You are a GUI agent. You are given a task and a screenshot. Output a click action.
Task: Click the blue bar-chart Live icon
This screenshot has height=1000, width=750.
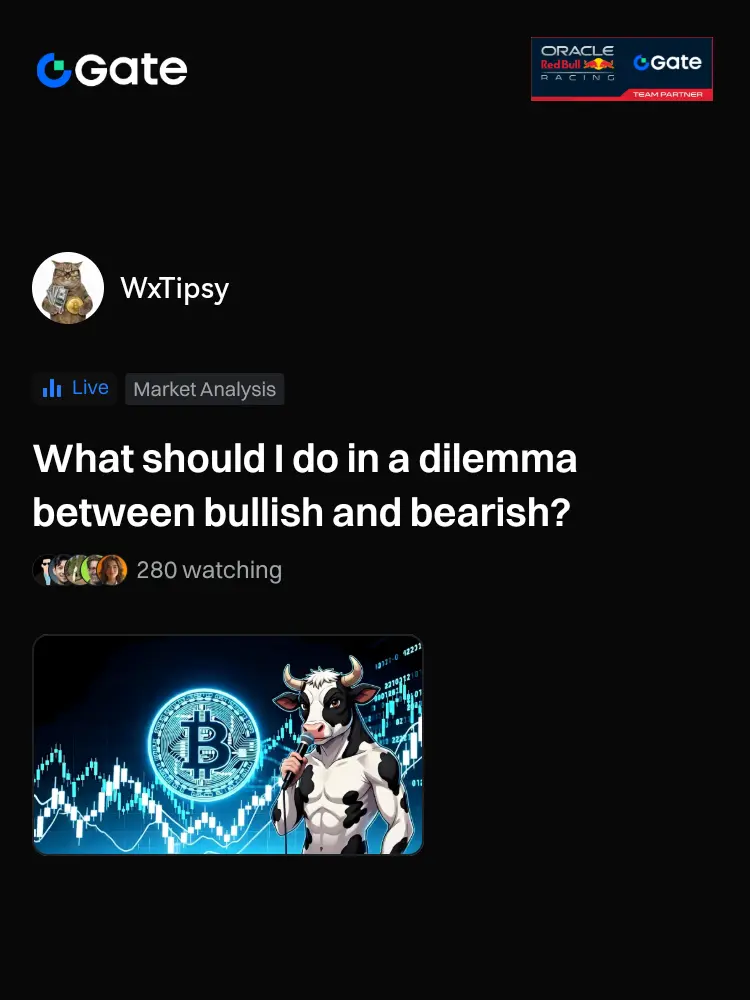[x=52, y=388]
